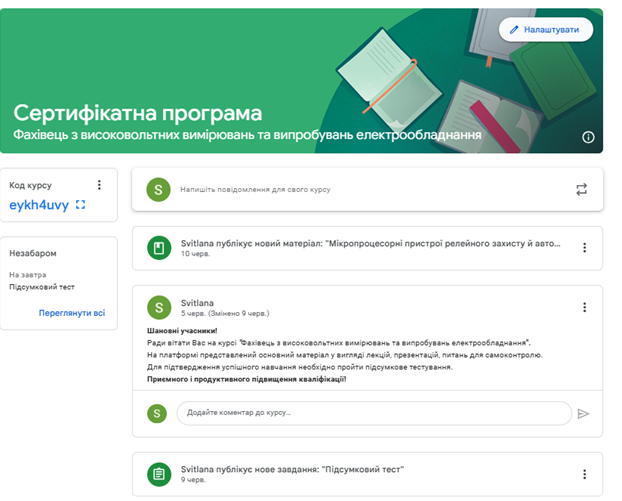Click the 9 черв. date on assignment post
The width and height of the screenshot is (622, 501).
click(x=194, y=480)
